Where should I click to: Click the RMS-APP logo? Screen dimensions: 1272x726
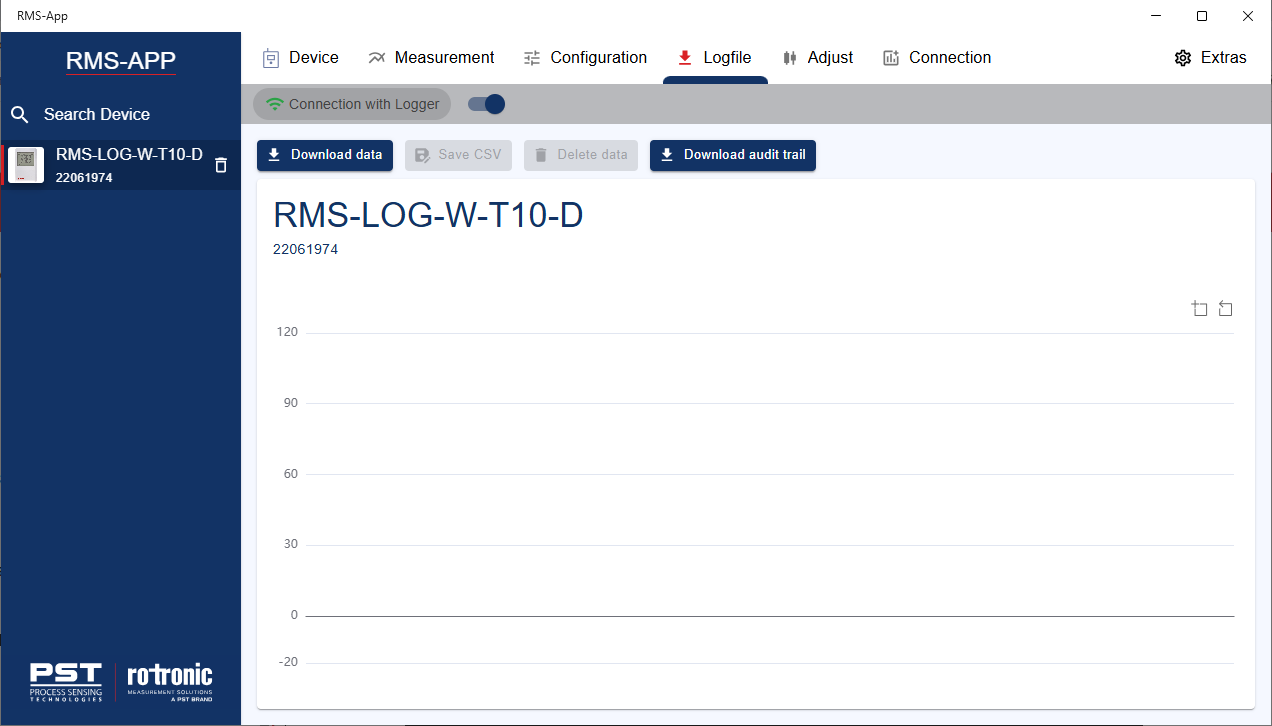121,61
